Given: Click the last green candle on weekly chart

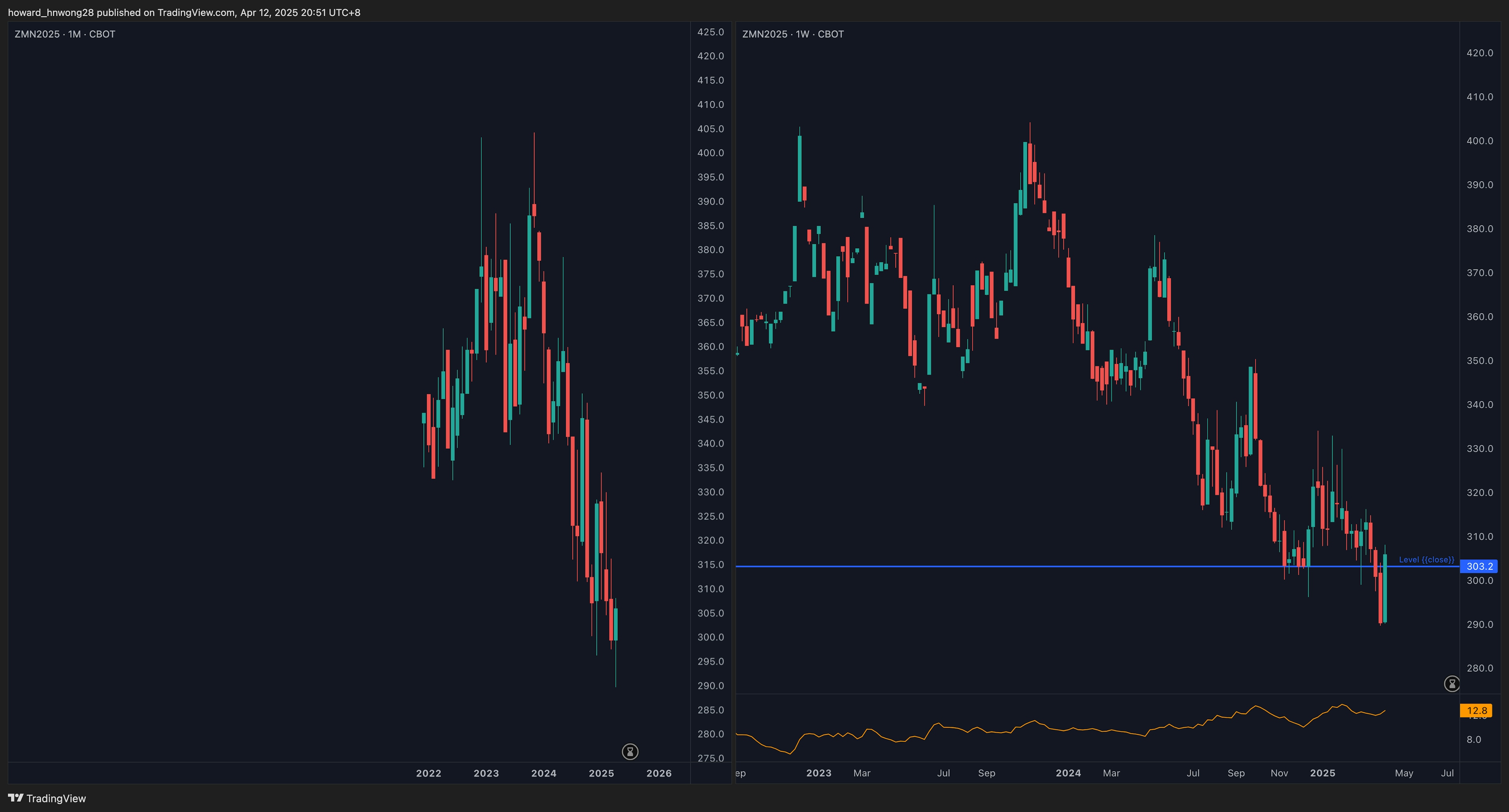Looking at the screenshot, I should (x=1385, y=588).
